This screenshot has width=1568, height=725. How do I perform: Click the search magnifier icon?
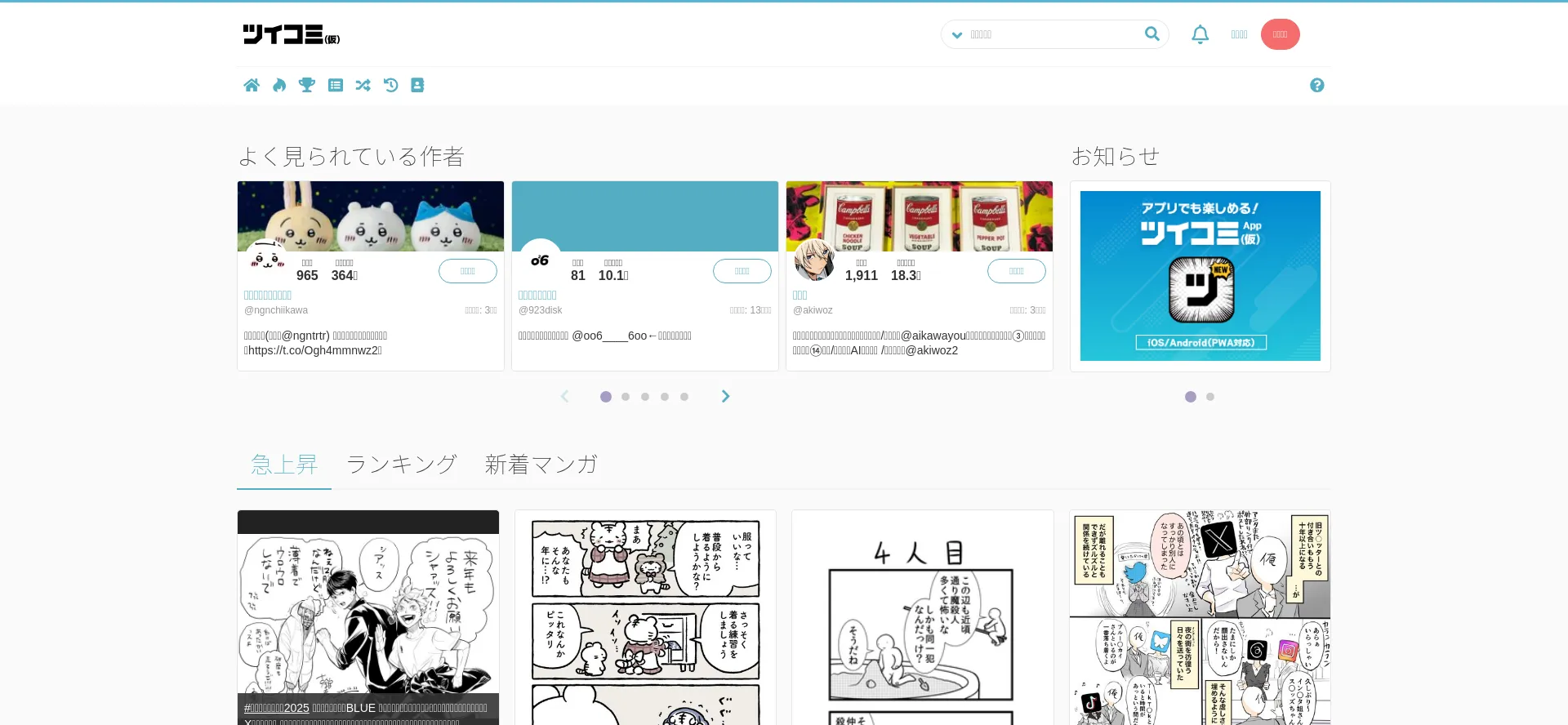click(1152, 33)
